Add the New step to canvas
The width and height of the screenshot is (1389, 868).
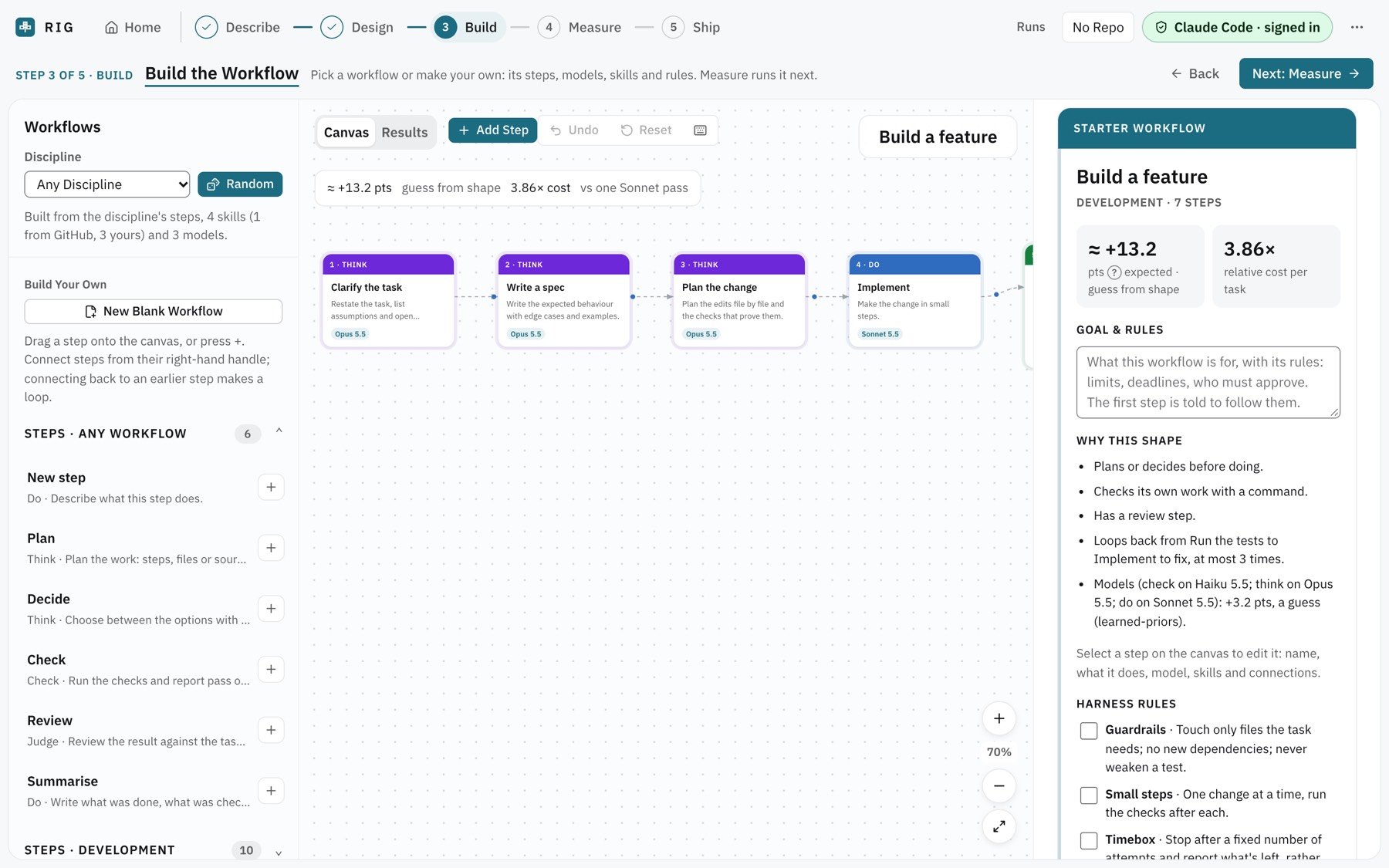271,487
